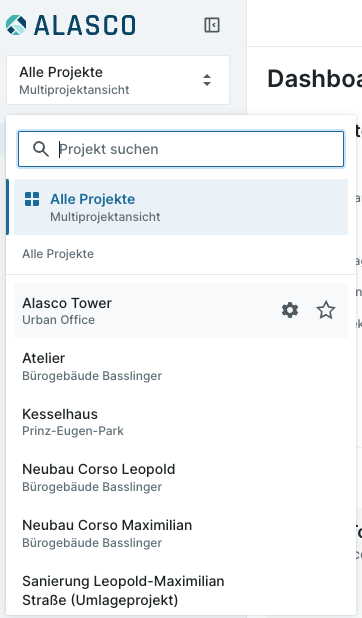The image size is (362, 618).
Task: Close the Alle Projekte project selector box
Action: tap(118, 80)
